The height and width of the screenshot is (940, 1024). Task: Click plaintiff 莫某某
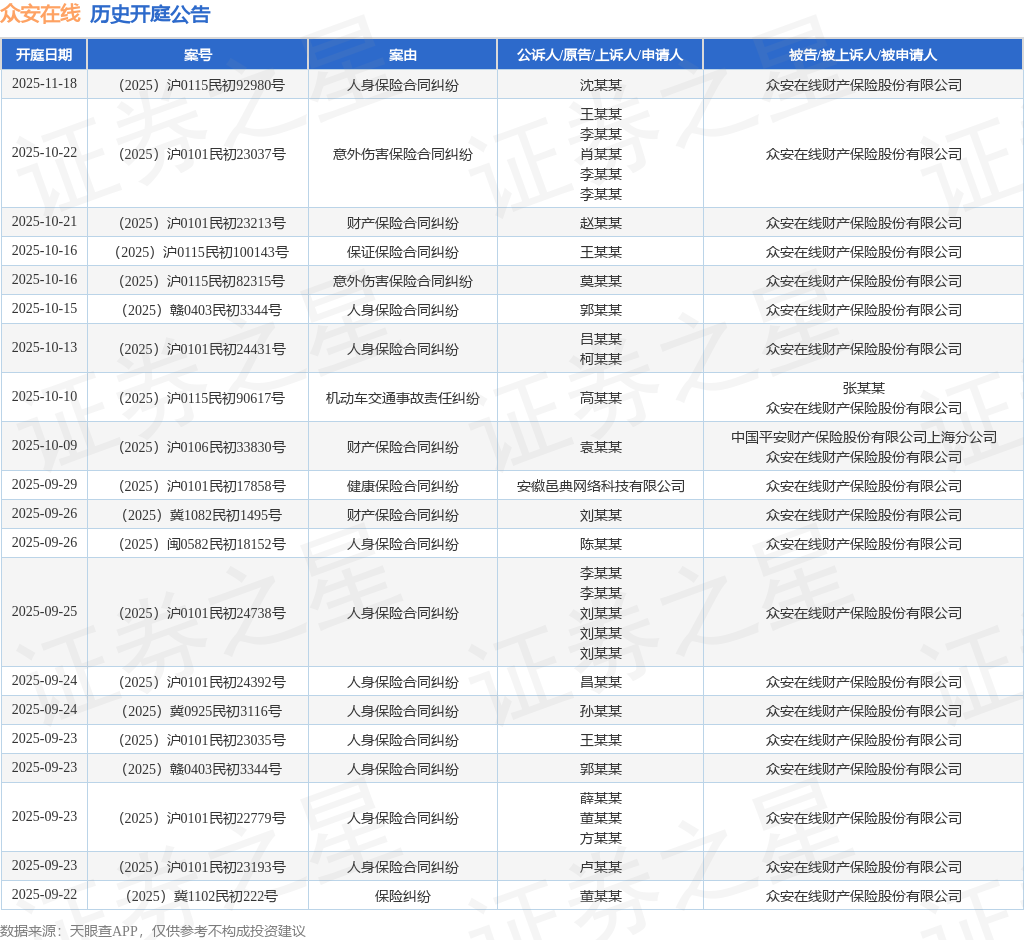[x=600, y=281]
